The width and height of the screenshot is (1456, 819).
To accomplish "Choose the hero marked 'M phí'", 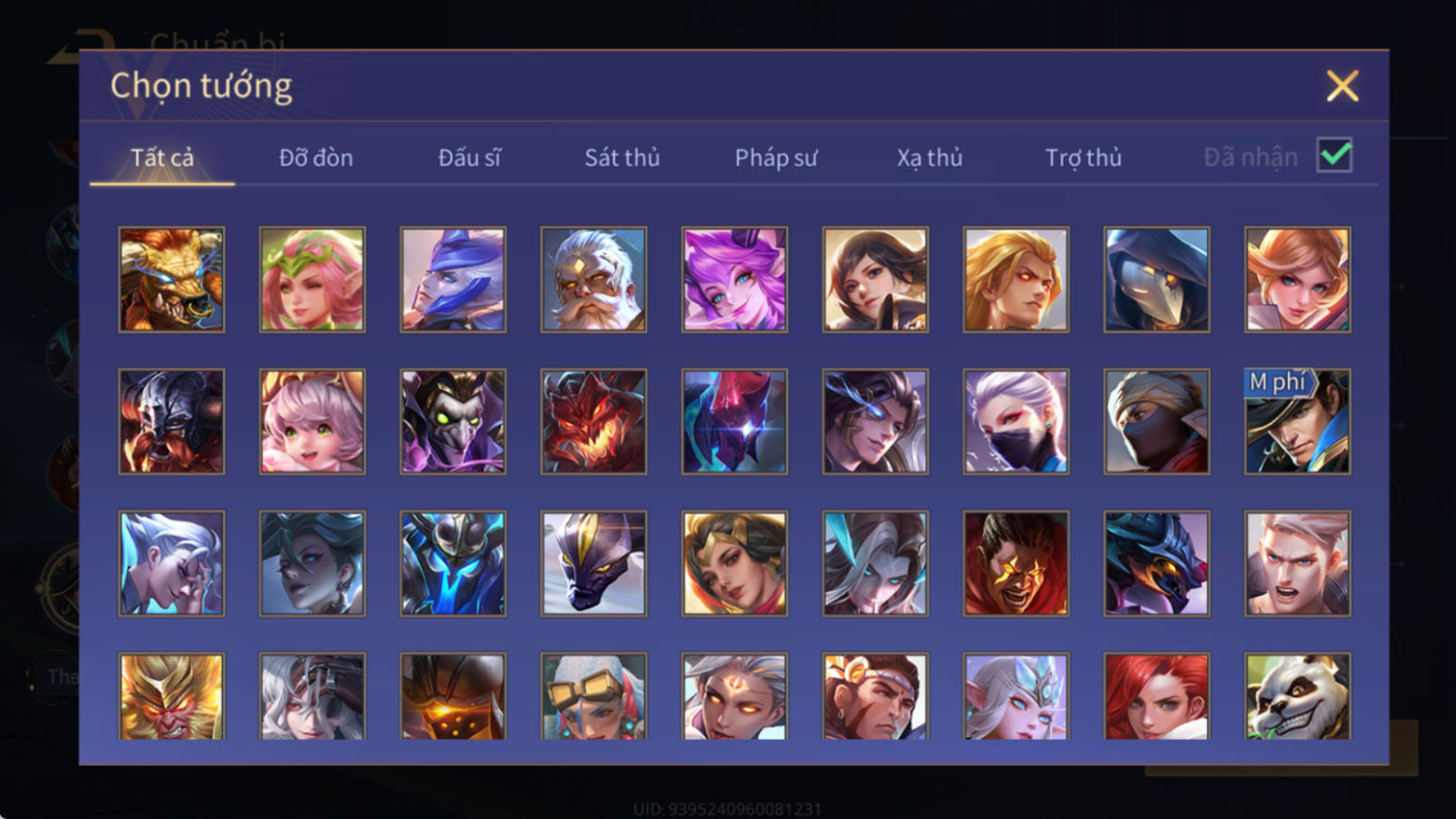I will pyautogui.click(x=1297, y=421).
